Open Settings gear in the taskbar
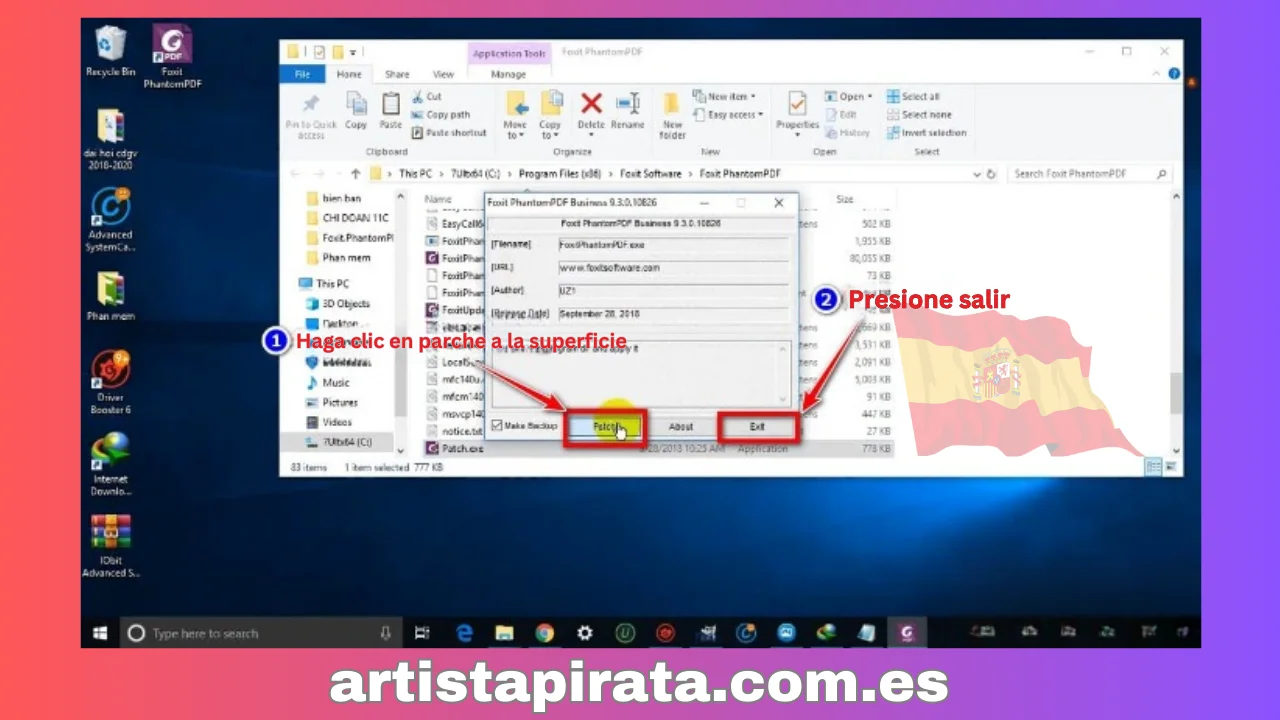The height and width of the screenshot is (720, 1280). (x=585, y=633)
